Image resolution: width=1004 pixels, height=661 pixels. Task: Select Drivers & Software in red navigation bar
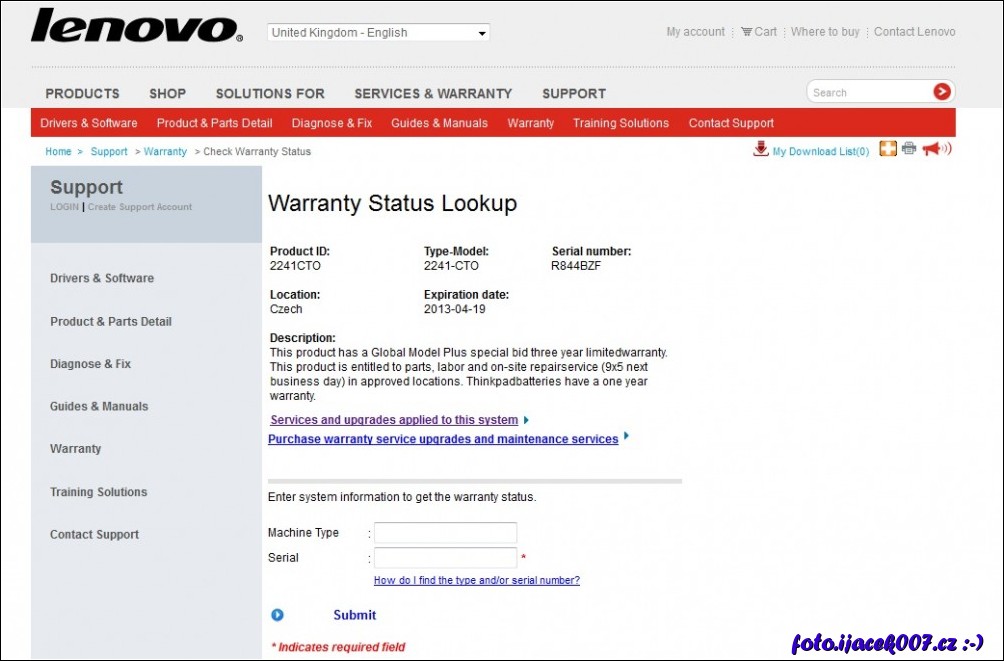click(x=89, y=123)
